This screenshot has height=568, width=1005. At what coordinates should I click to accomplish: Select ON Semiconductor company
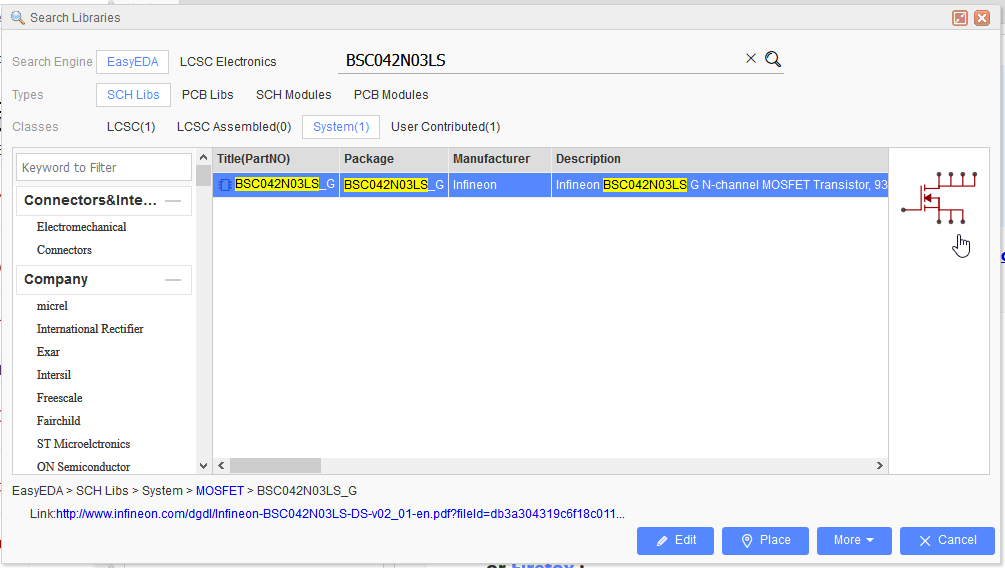[x=83, y=467]
